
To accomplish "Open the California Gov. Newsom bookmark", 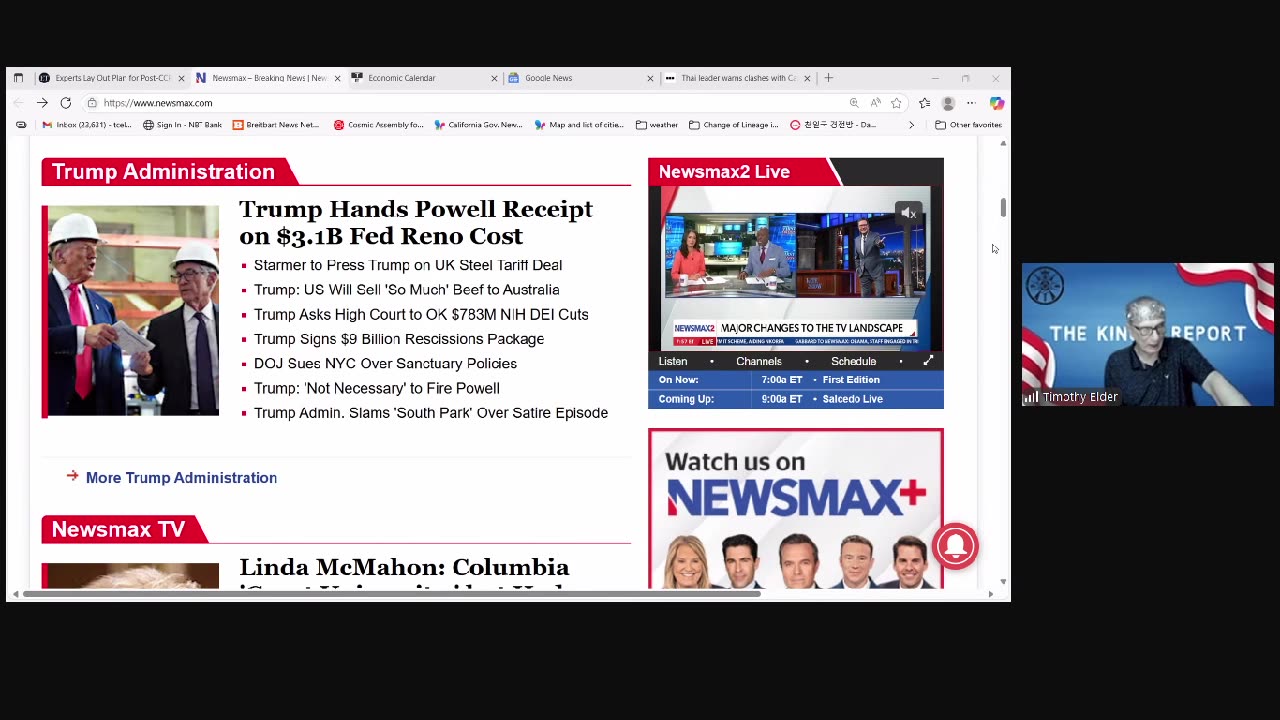I will click(x=478, y=125).
